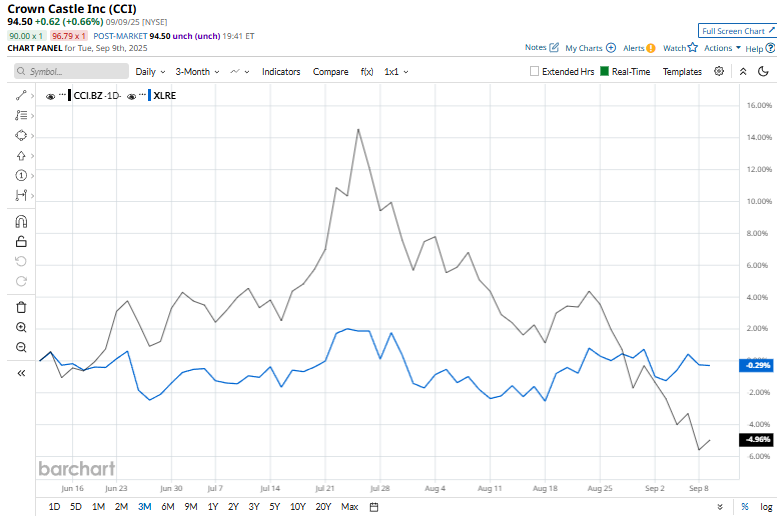This screenshot has width=777, height=521.
Task: Collapse the drawing toolbar with double chevron
Action: [21, 373]
